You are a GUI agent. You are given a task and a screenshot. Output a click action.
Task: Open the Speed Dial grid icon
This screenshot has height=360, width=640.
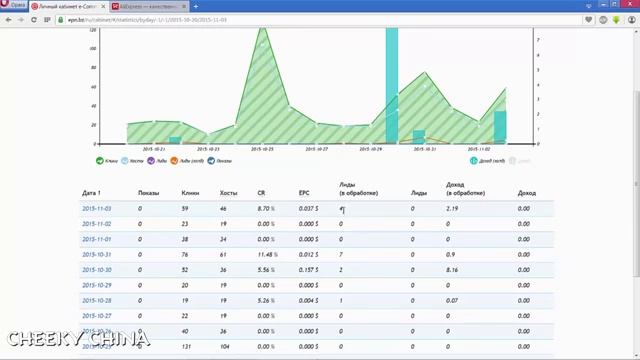click(47, 20)
